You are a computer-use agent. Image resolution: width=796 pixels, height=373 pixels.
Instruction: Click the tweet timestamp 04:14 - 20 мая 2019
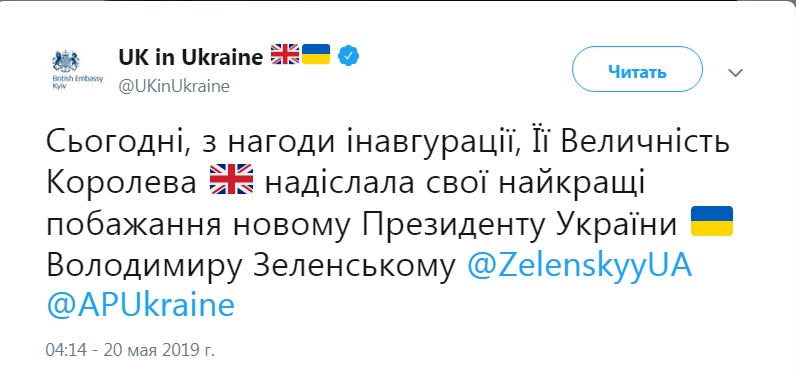pyautogui.click(x=130, y=350)
